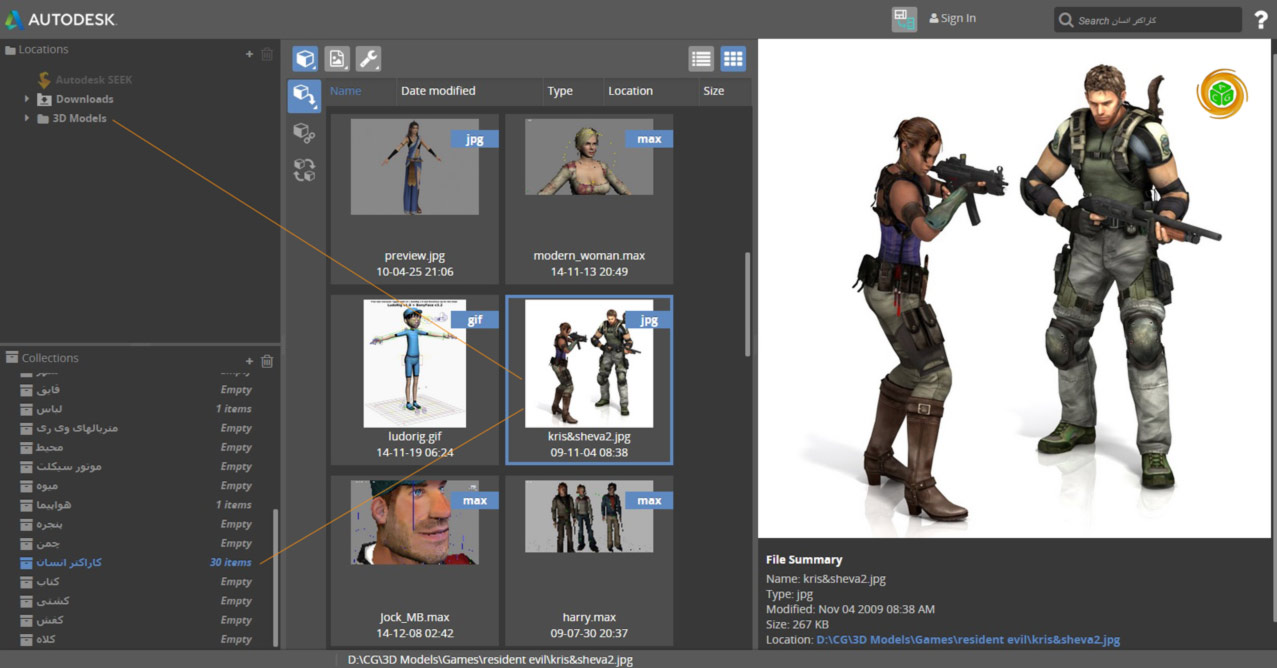Sort by the Date modified column header
Image resolution: width=1277 pixels, height=668 pixels.
pyautogui.click(x=438, y=91)
